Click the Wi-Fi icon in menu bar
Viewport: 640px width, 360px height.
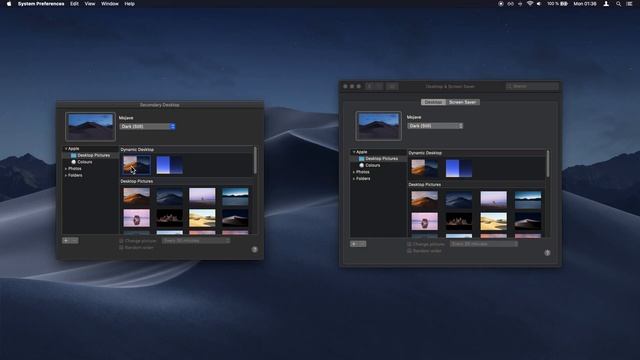coord(530,4)
